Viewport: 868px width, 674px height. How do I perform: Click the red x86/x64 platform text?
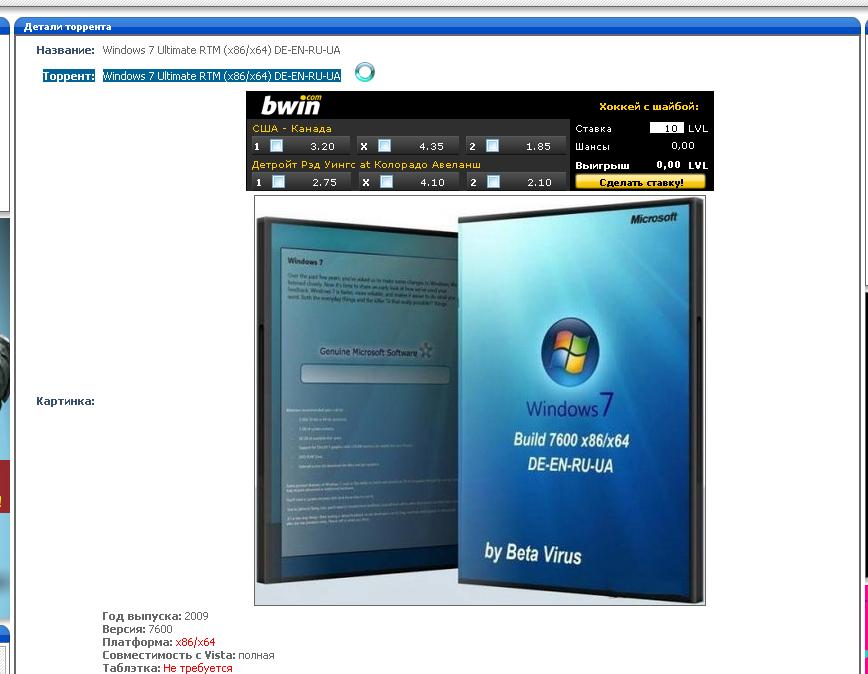point(195,642)
